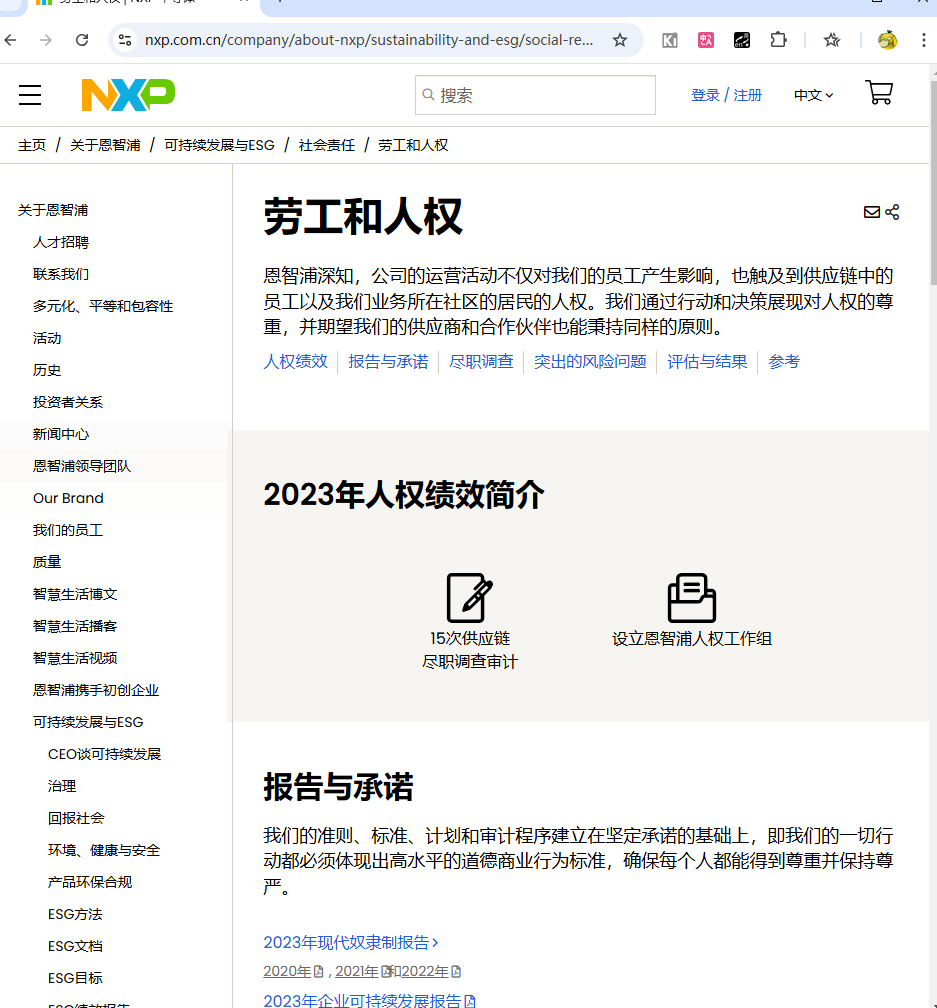Screen dimensions: 937x1008
Task: Select 恩智浦携手初创企业 in sidebar
Action: pyautogui.click(x=96, y=690)
